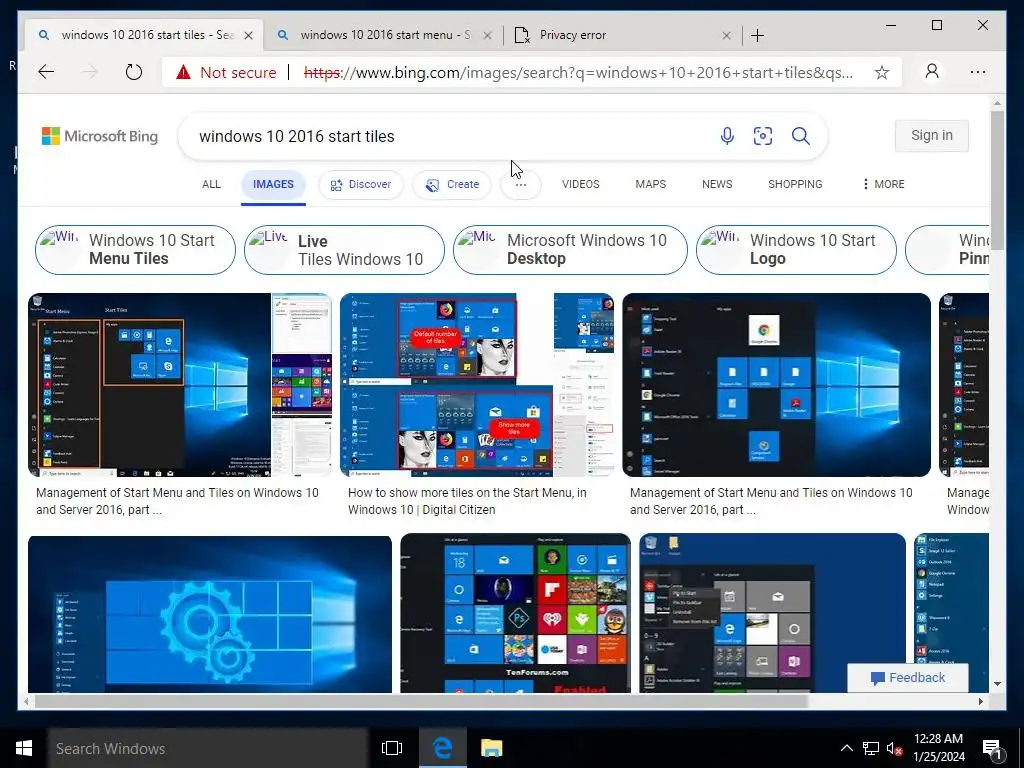The image size is (1024, 768).
Task: Open the Feedback button
Action: 908,678
